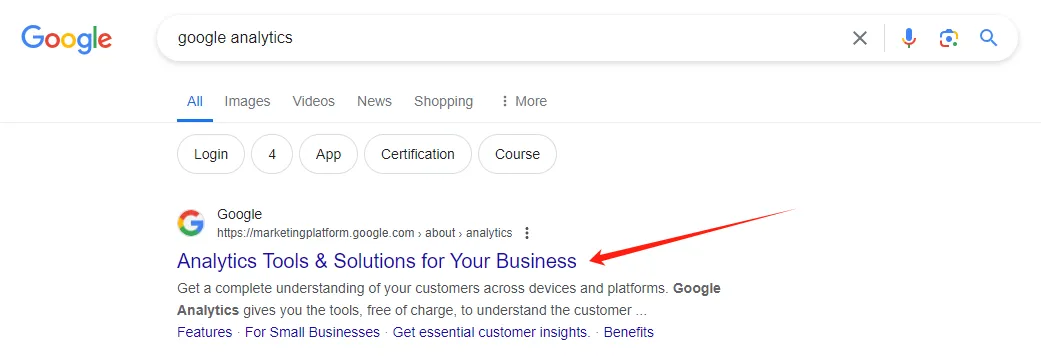Image resolution: width=1041 pixels, height=362 pixels.
Task: Pick the Course suggestion chip
Action: (x=517, y=154)
